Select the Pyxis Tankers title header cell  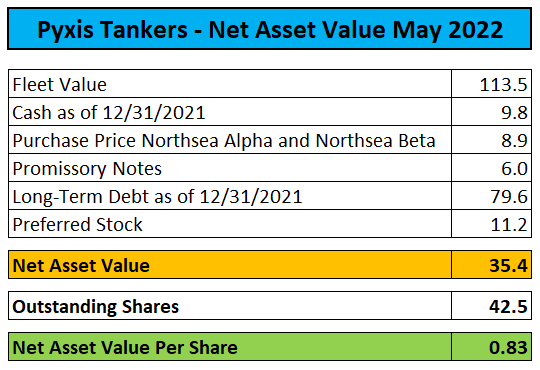[x=270, y=29]
